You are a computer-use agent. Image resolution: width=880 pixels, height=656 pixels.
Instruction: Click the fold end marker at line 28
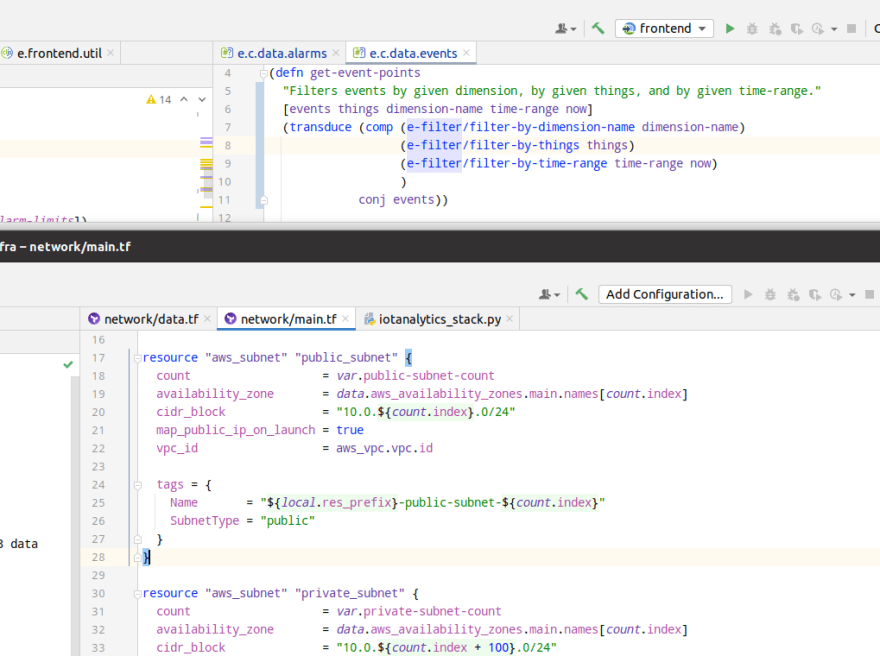[138, 557]
